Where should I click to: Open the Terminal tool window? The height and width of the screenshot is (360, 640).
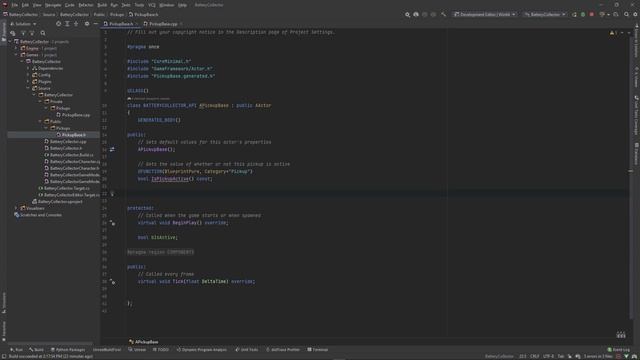pos(318,350)
